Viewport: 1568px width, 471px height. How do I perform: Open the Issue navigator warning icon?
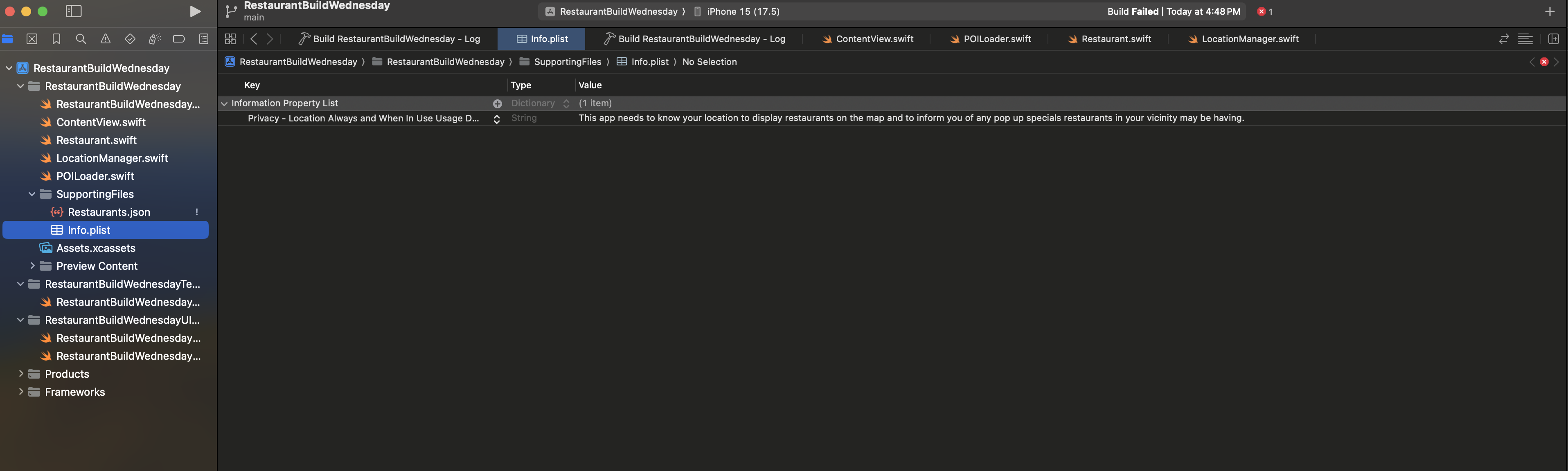click(105, 39)
